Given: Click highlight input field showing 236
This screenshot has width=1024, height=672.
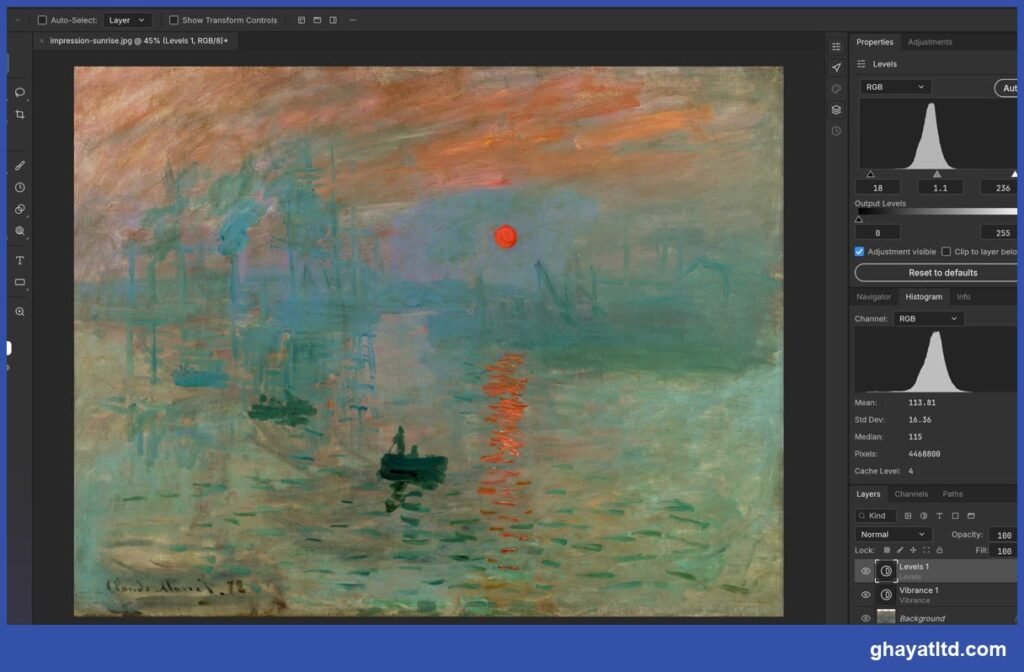Looking at the screenshot, I should [x=999, y=187].
